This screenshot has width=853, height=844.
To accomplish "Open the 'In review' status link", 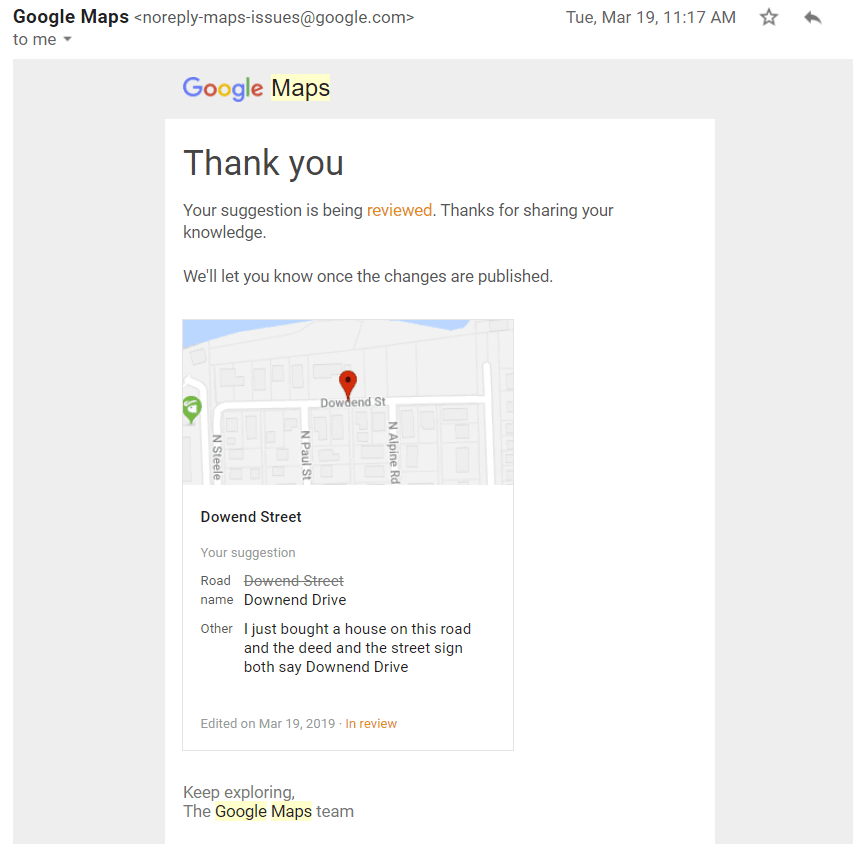I will click(370, 723).
